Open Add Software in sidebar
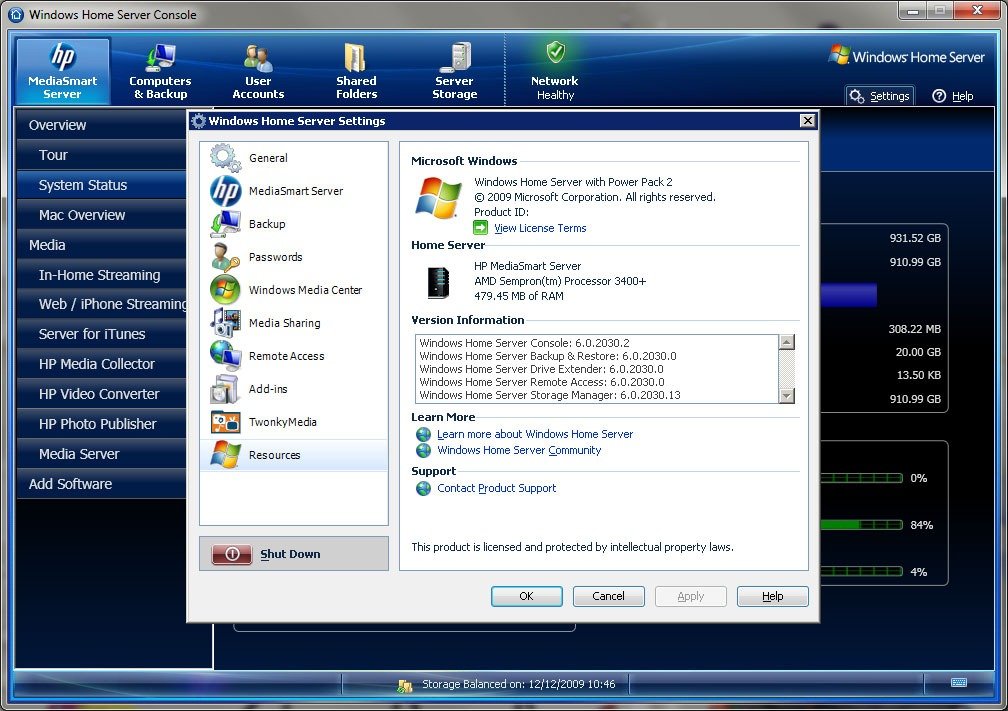1008x711 pixels. (x=101, y=484)
